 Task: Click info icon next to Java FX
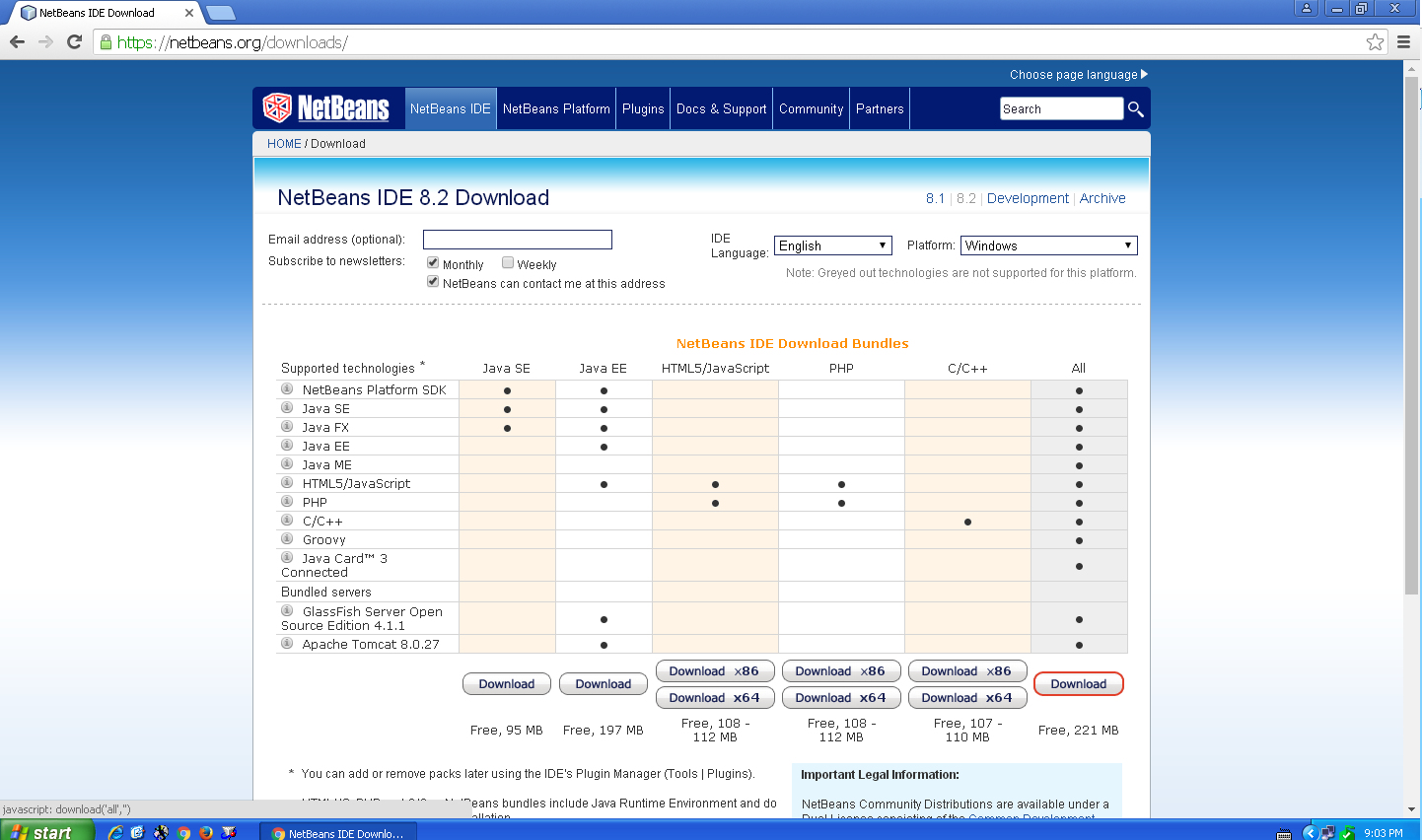(x=287, y=427)
